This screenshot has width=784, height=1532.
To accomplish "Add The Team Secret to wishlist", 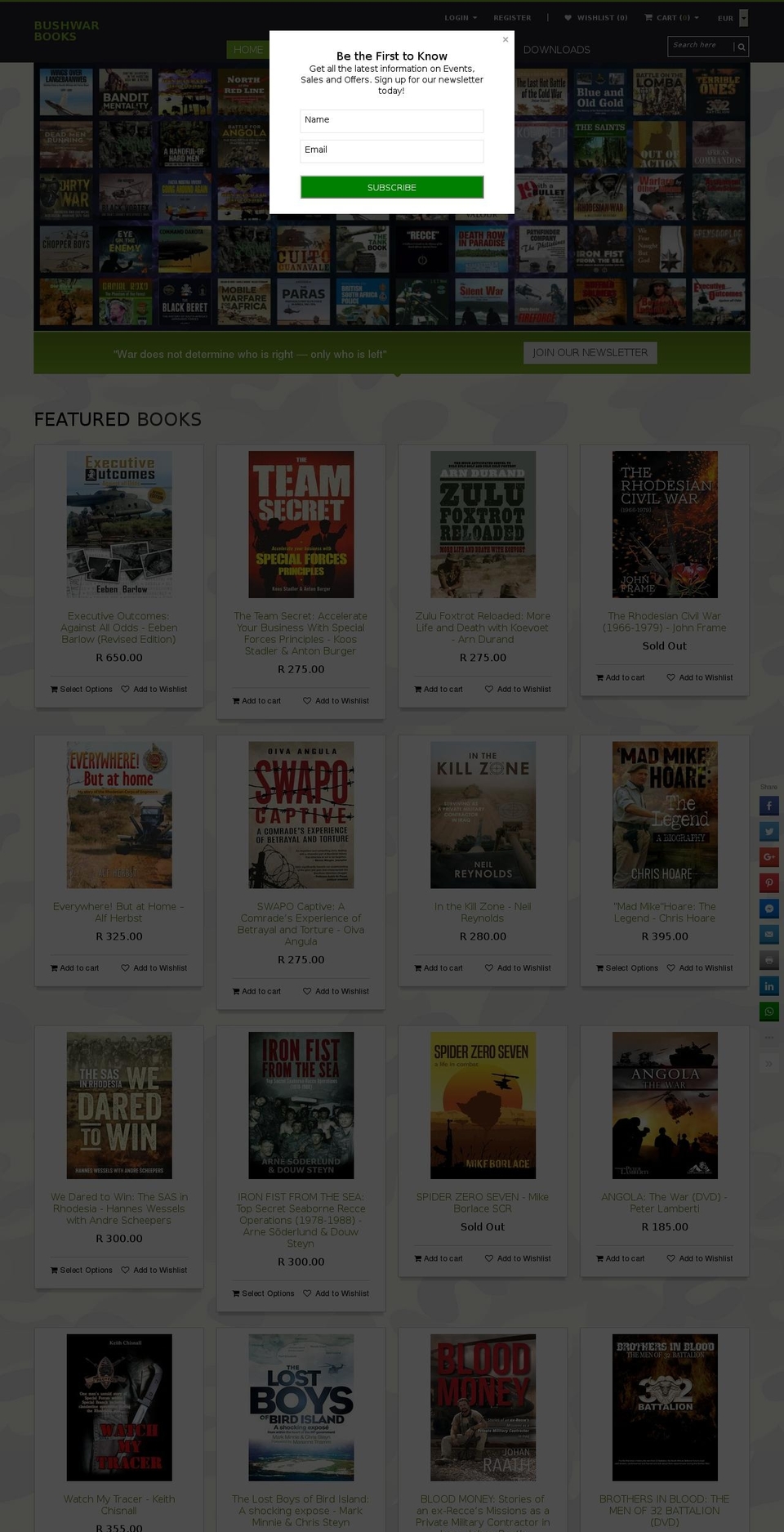I will [336, 701].
